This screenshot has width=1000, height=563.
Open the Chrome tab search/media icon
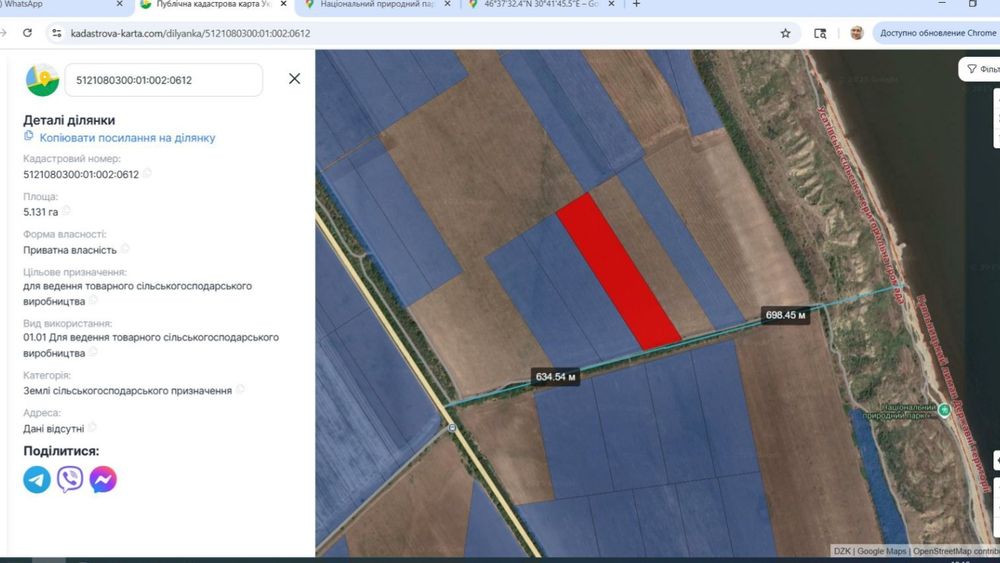tap(820, 33)
